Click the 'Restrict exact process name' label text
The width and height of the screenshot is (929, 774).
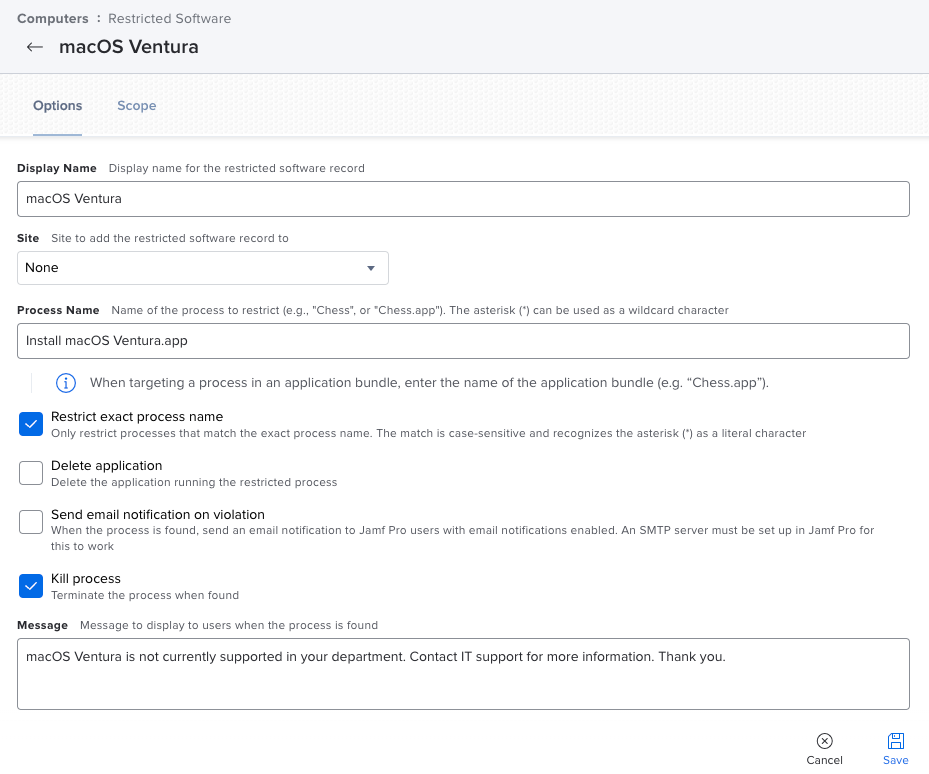[137, 417]
